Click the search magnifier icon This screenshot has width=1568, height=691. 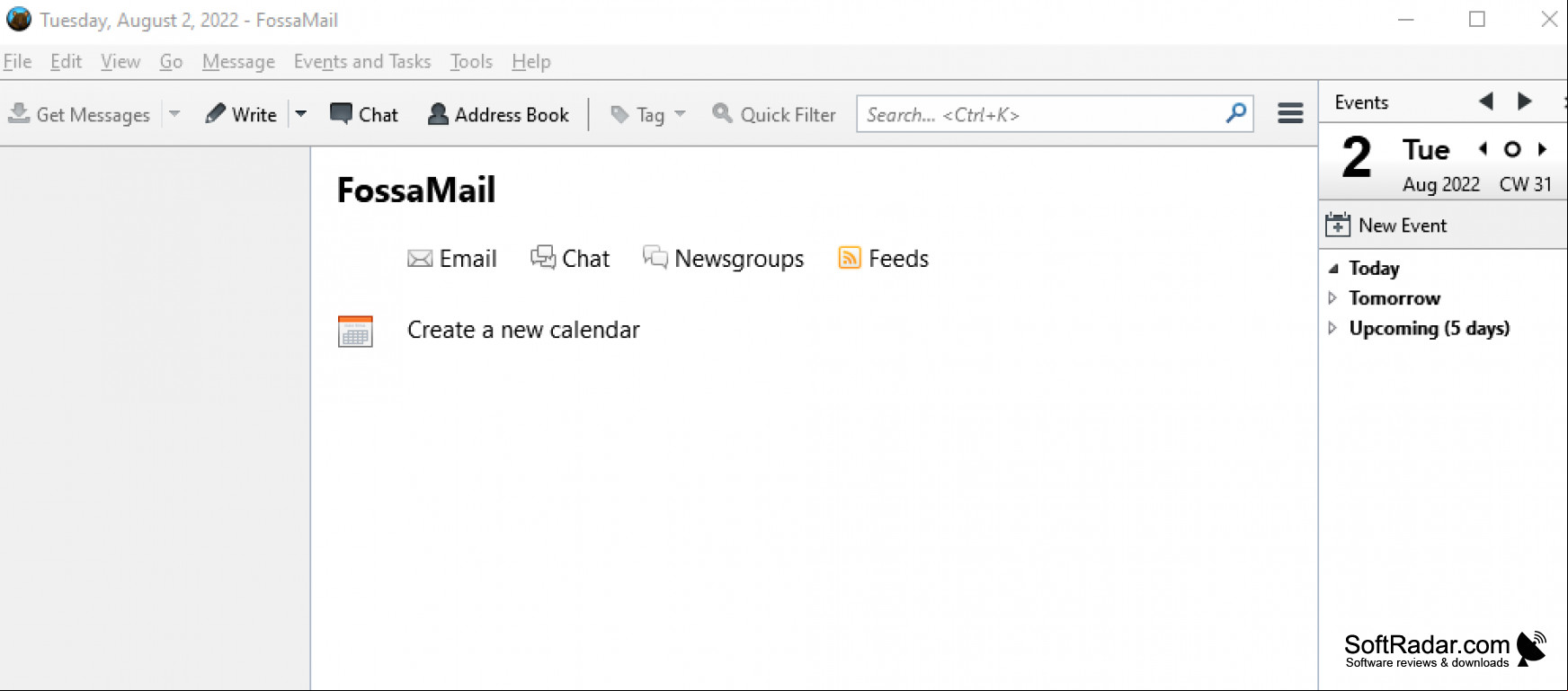tap(1236, 113)
